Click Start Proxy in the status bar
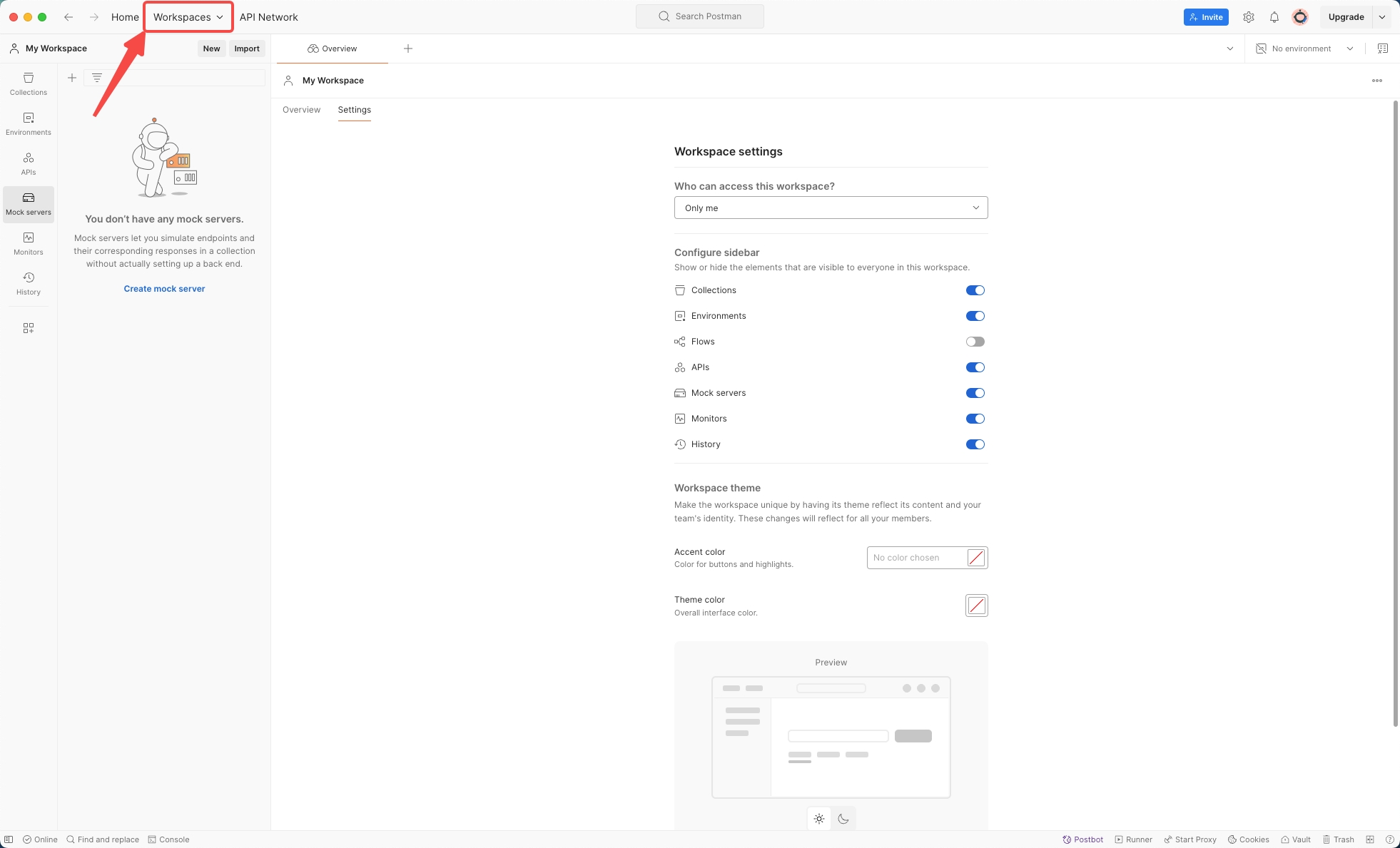The height and width of the screenshot is (848, 1400). click(1190, 839)
